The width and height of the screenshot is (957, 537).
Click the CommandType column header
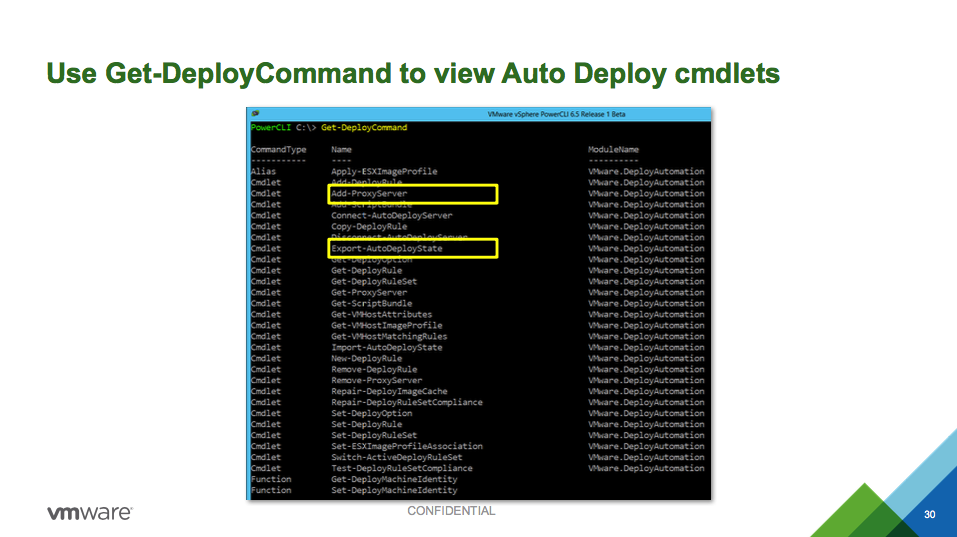(279, 150)
